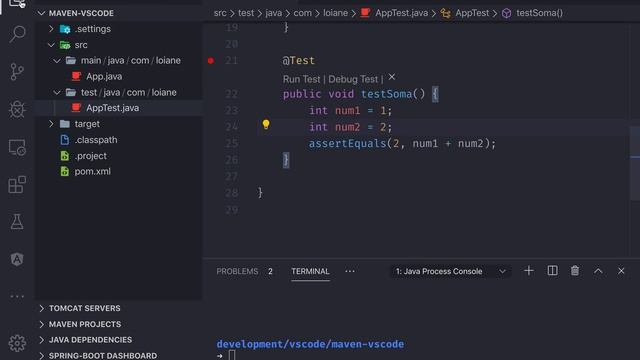The image size is (640, 360).
Task: Click problems count badge 2
Action: (270, 271)
